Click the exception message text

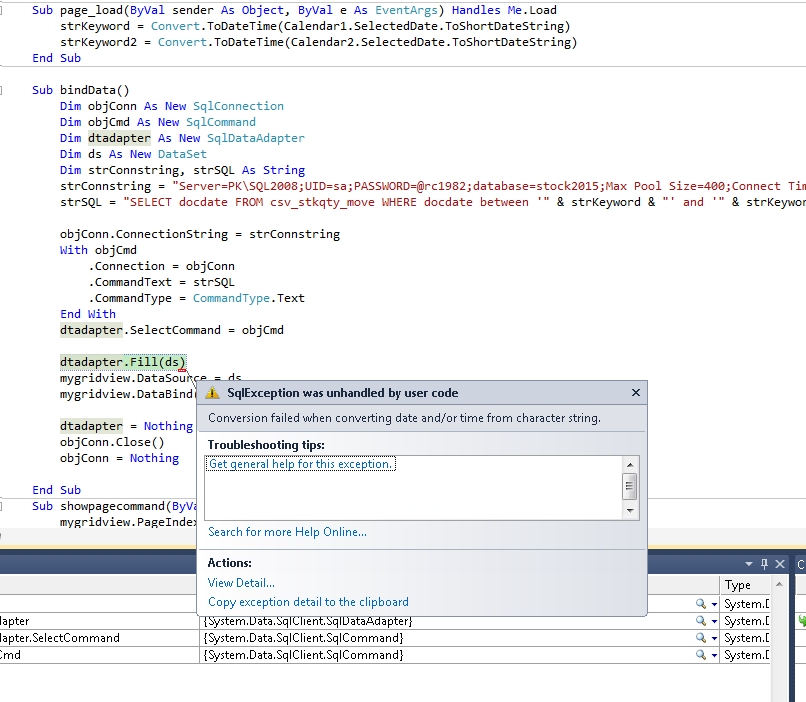[x=404, y=418]
